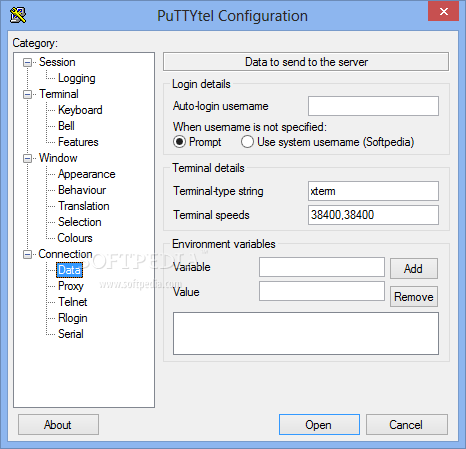The width and height of the screenshot is (466, 449).
Task: Collapse the Terminal tree node
Action: click(27, 94)
